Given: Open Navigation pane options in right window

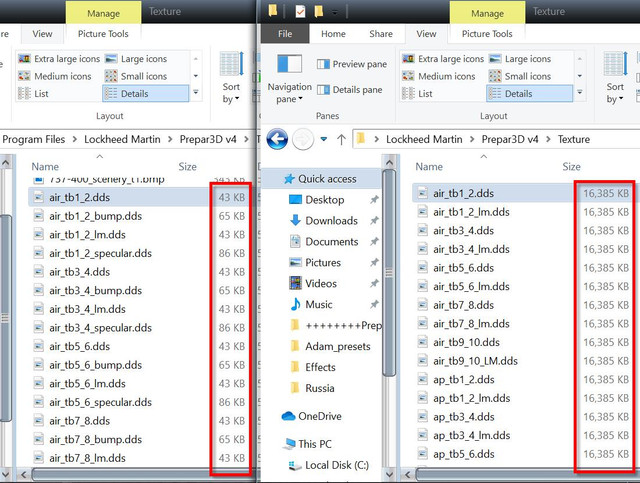Looking at the screenshot, I should 289,80.
